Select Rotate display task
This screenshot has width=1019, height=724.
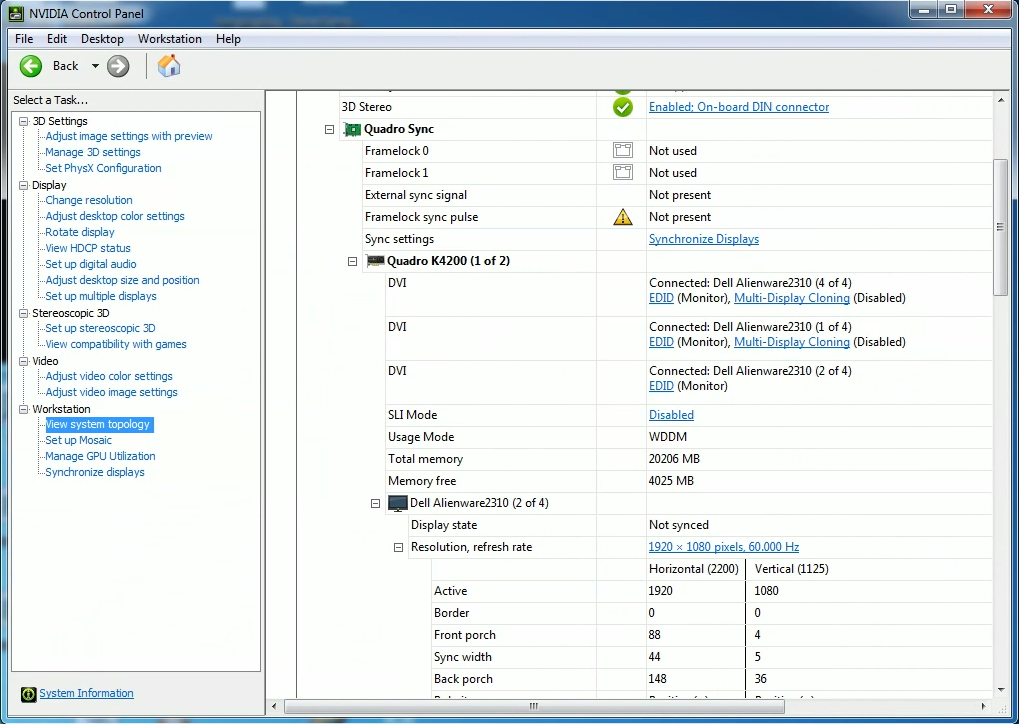pyautogui.click(x=80, y=232)
